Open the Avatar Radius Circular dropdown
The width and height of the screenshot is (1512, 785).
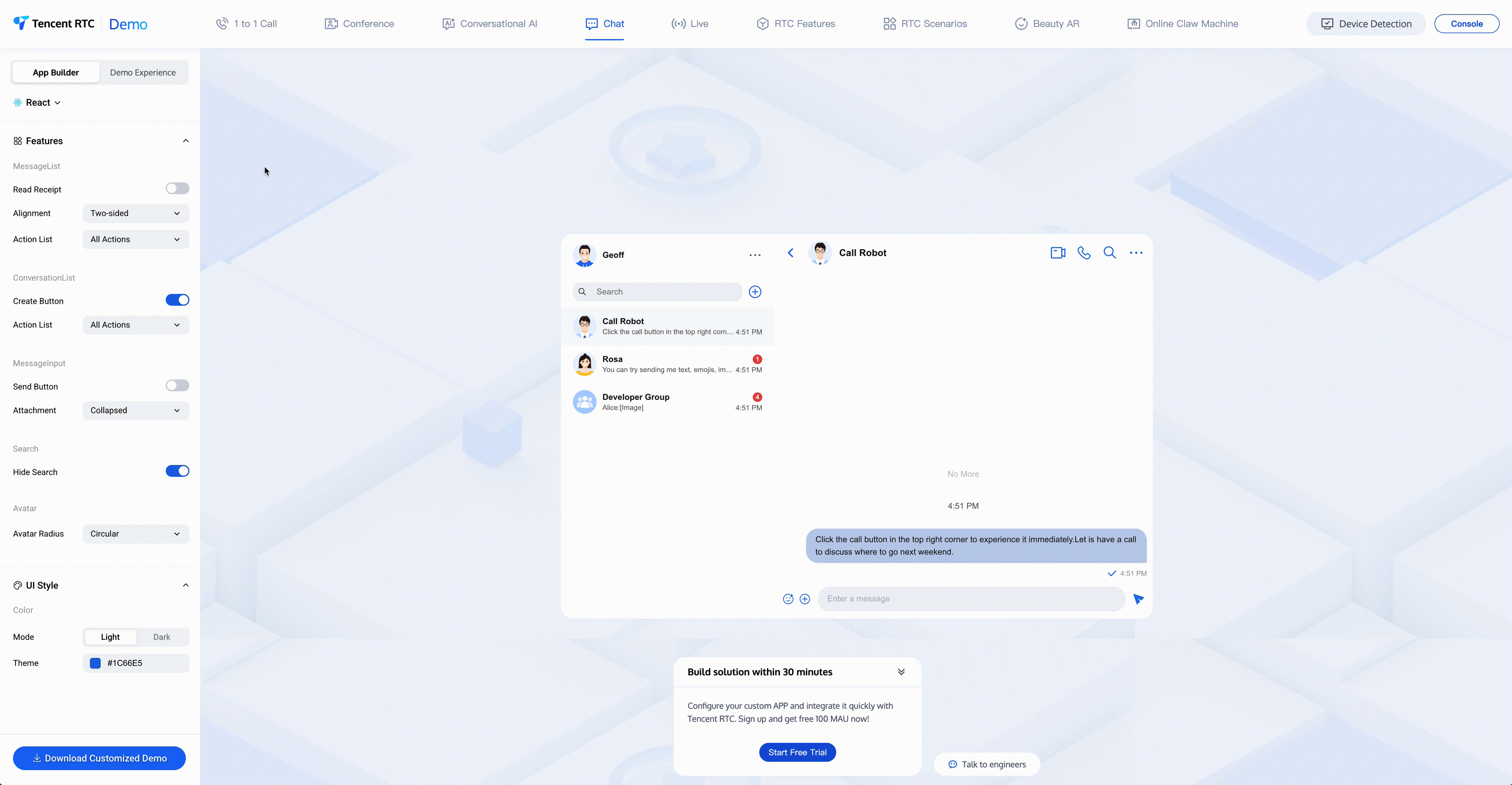135,534
